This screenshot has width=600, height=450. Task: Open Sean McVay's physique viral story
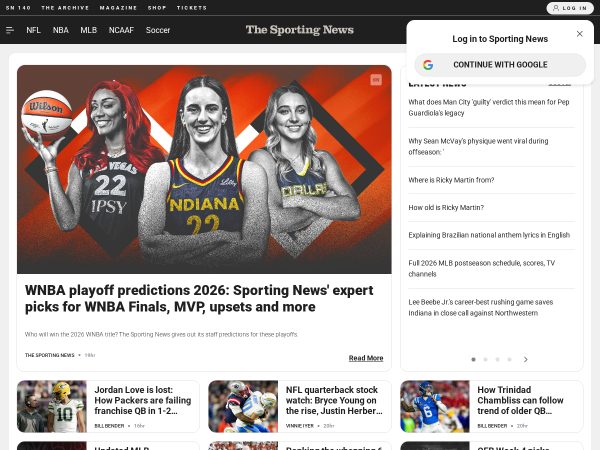[478, 147]
